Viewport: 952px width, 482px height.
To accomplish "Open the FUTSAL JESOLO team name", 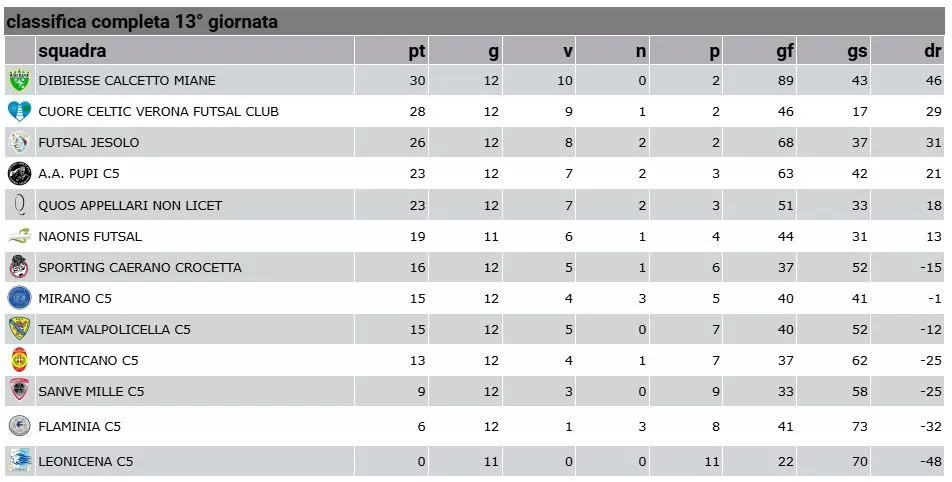I will point(88,143).
